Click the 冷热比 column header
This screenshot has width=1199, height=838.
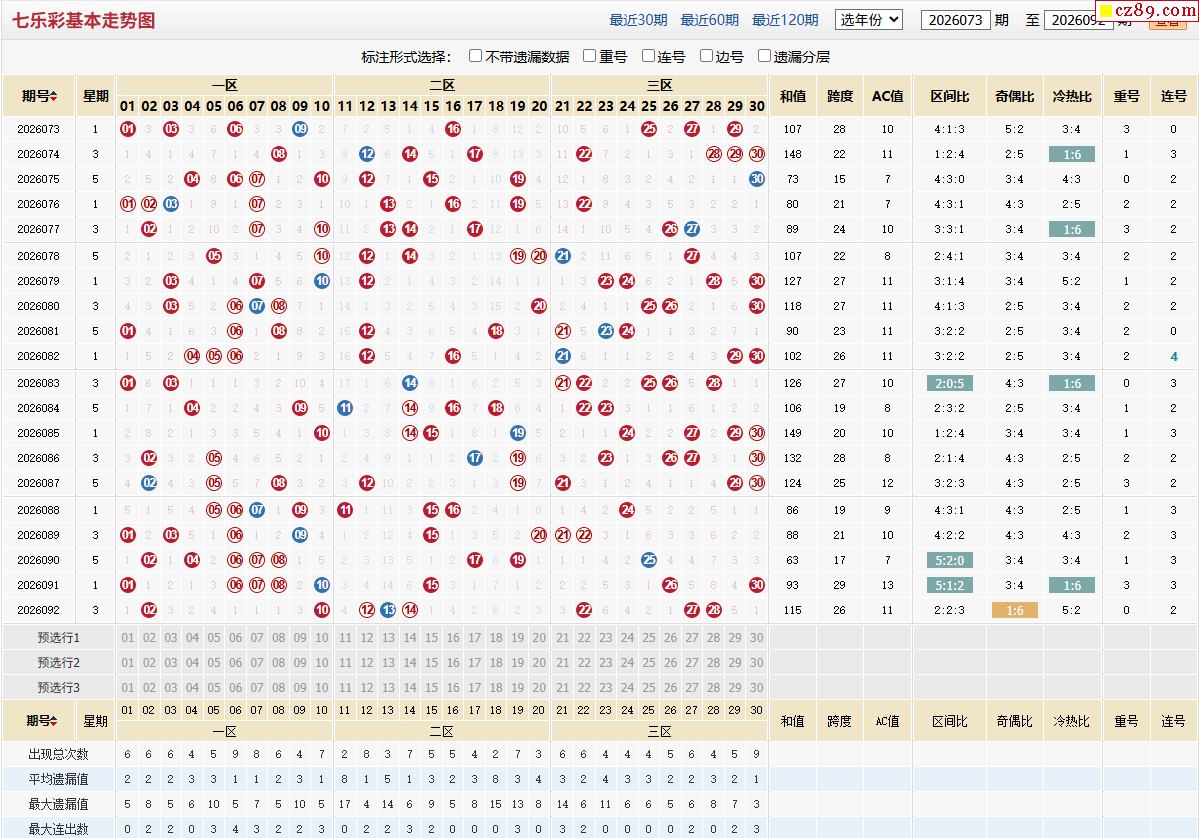click(1072, 96)
